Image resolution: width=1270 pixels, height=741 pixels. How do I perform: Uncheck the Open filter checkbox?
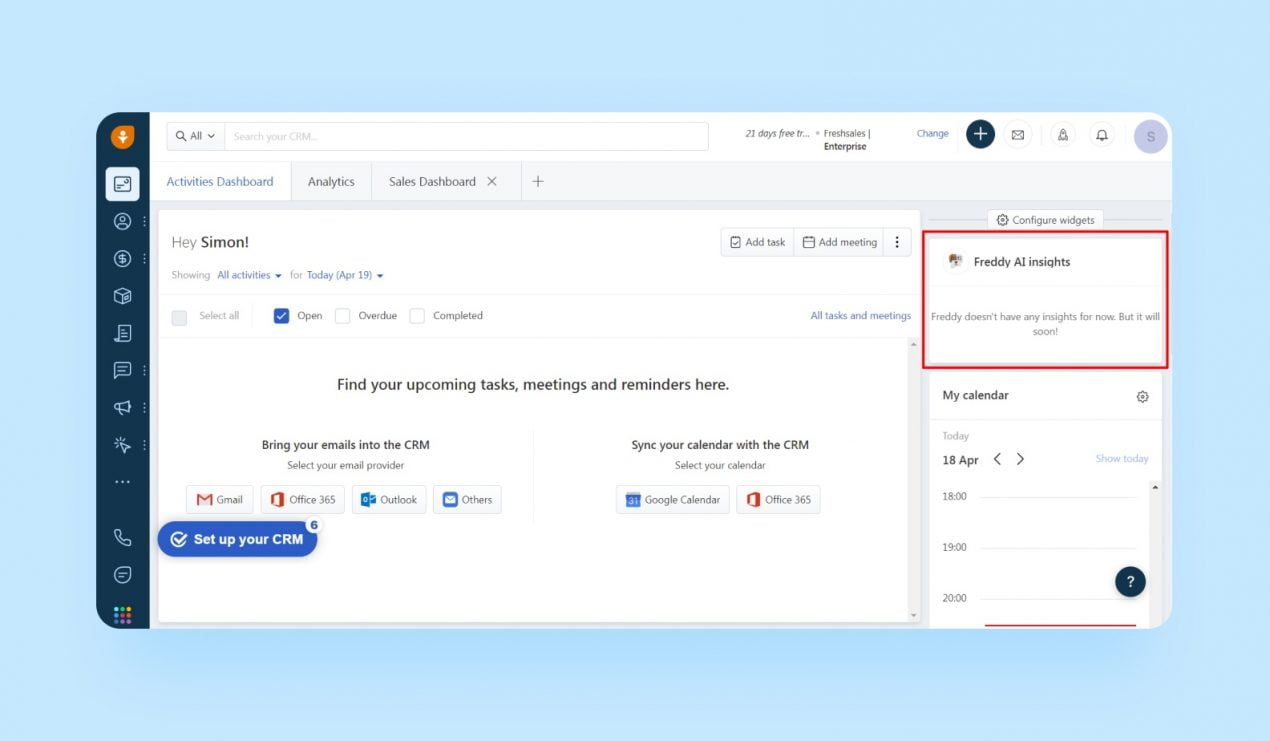pos(281,316)
